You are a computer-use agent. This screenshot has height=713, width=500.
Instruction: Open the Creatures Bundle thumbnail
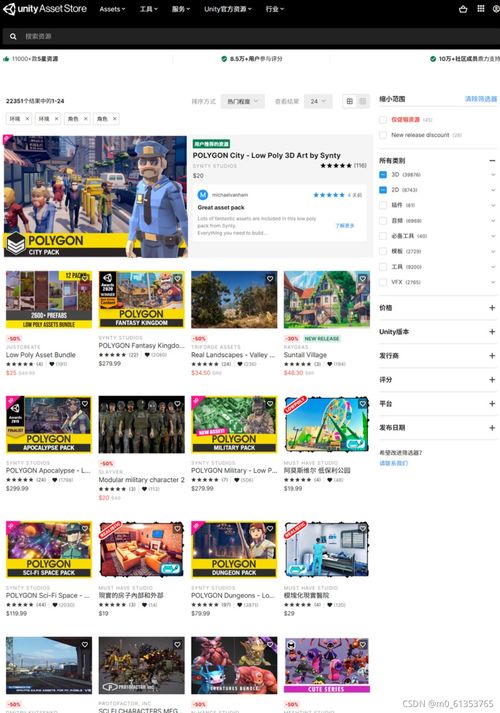234,665
